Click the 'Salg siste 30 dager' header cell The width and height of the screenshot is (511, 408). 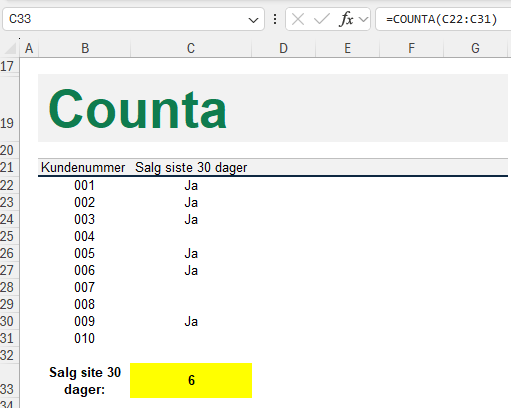[191, 167]
